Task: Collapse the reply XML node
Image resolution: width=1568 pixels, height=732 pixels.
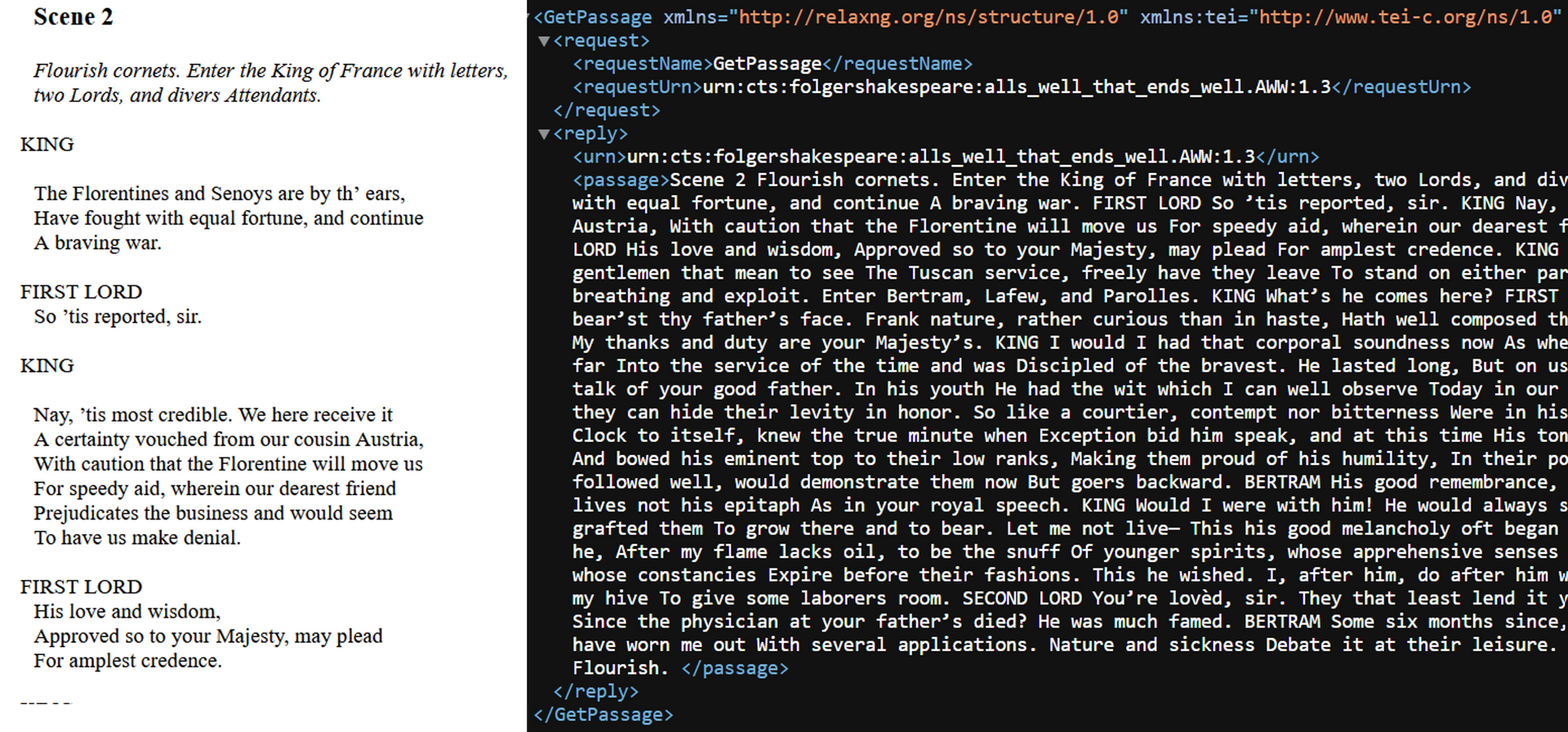Action: (x=544, y=134)
